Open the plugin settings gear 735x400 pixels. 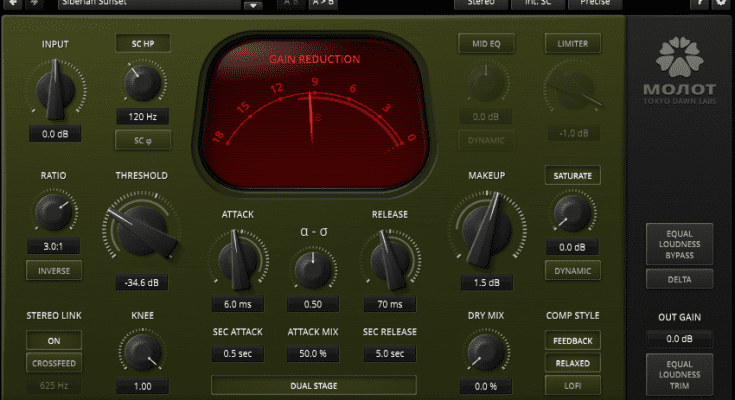[x=720, y=4]
